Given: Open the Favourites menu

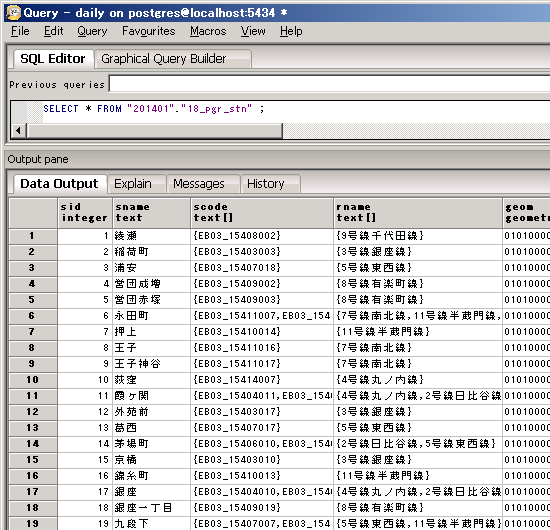Looking at the screenshot, I should coord(148,31).
